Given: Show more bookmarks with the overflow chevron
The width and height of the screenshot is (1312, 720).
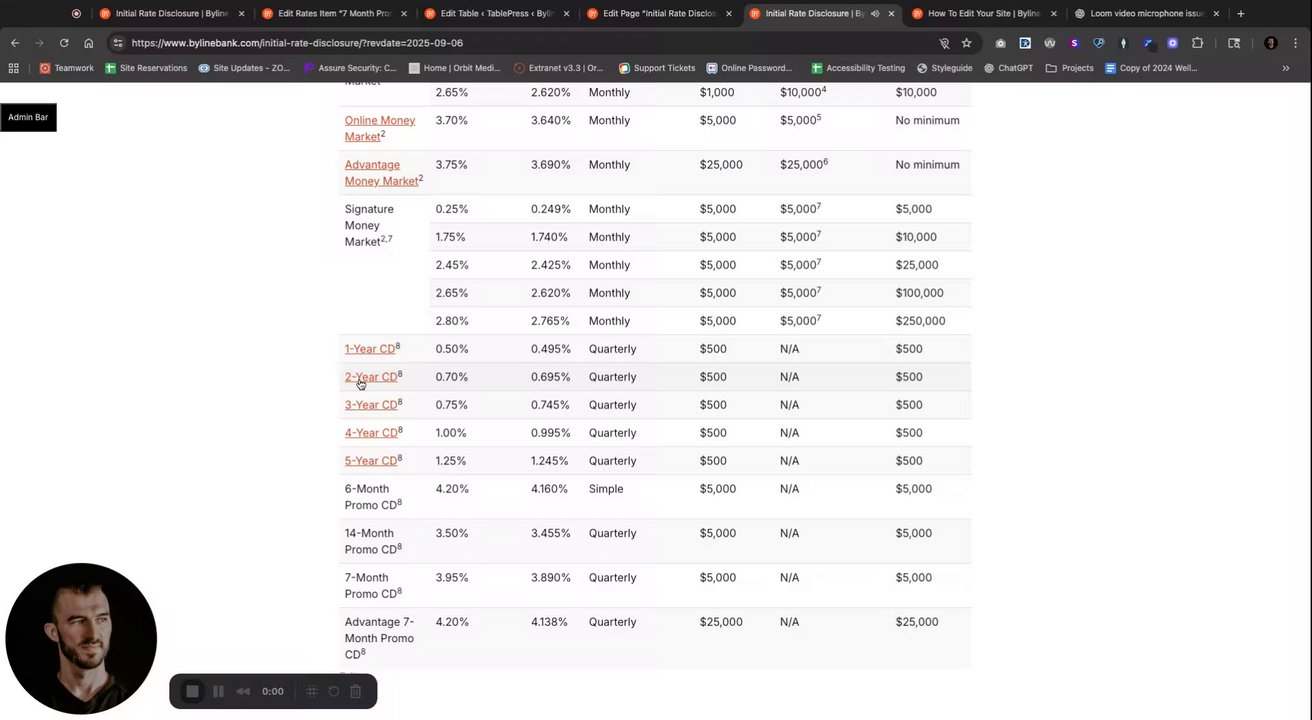Looking at the screenshot, I should pos(1285,68).
